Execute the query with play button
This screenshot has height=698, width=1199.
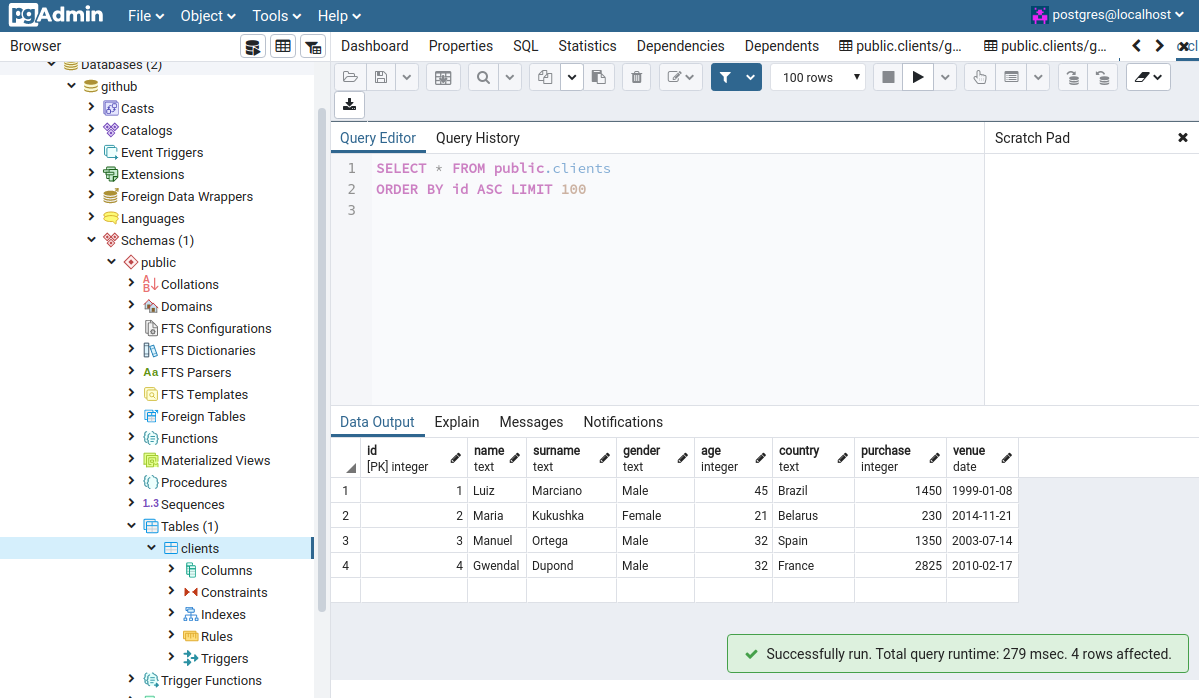click(x=918, y=77)
